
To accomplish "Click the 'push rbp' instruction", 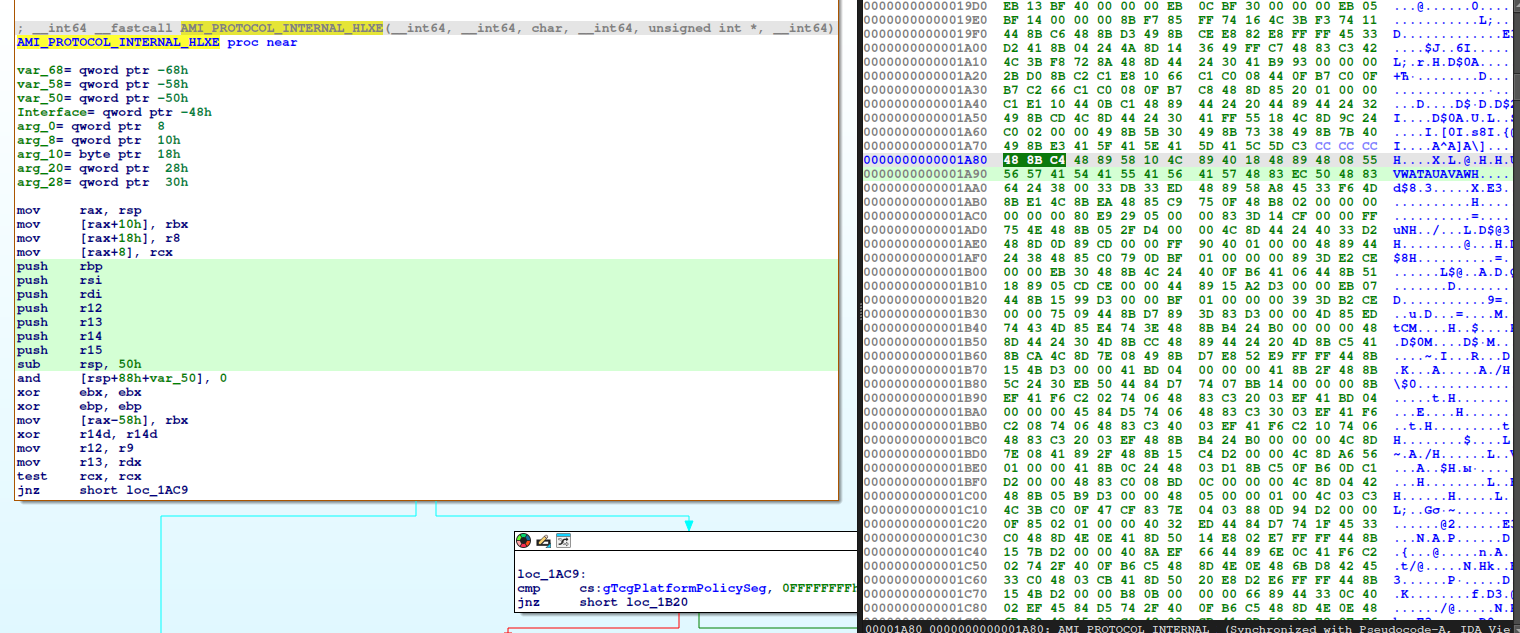I will pyautogui.click(x=60, y=267).
